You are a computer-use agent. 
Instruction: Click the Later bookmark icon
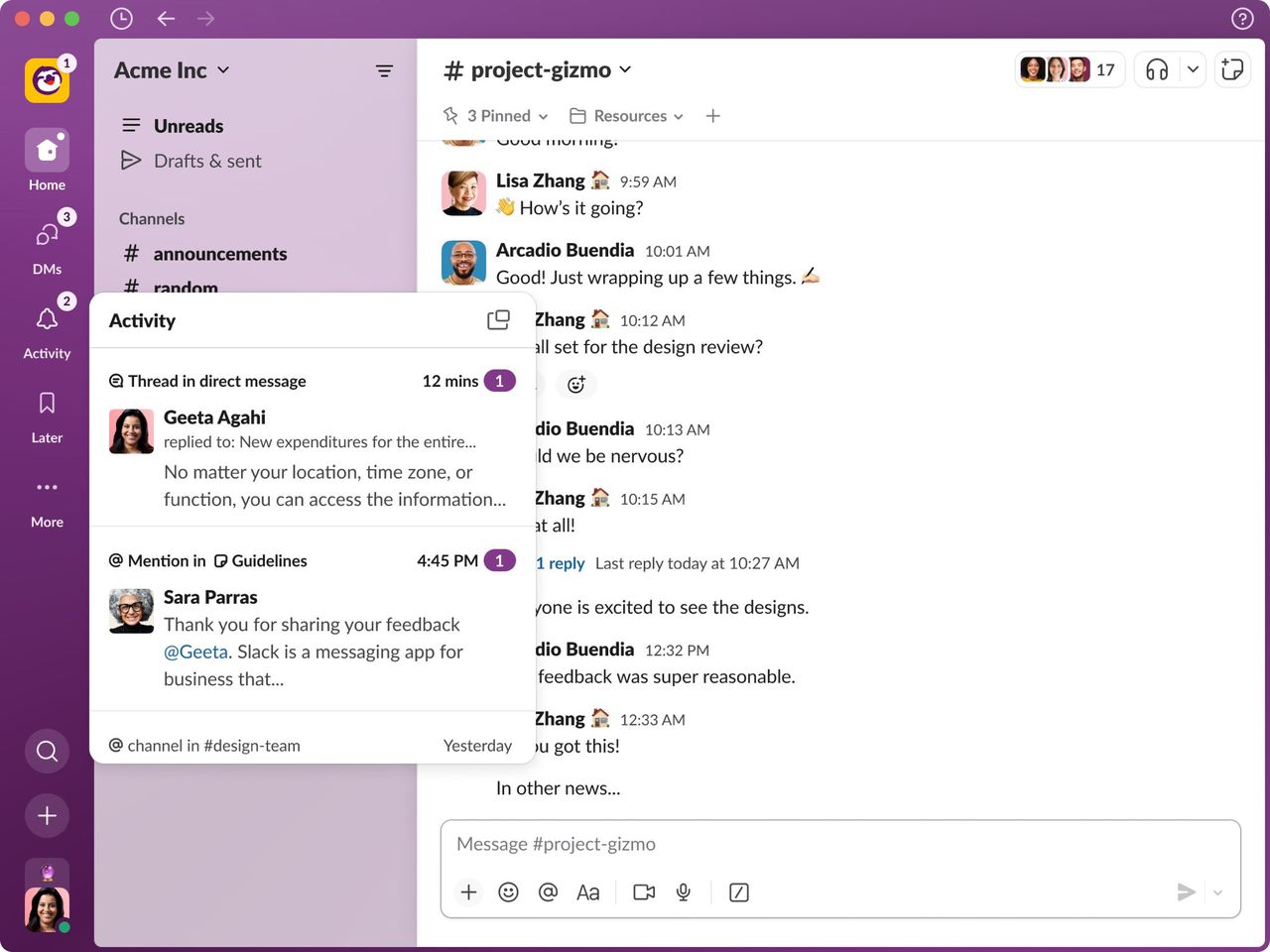47,404
